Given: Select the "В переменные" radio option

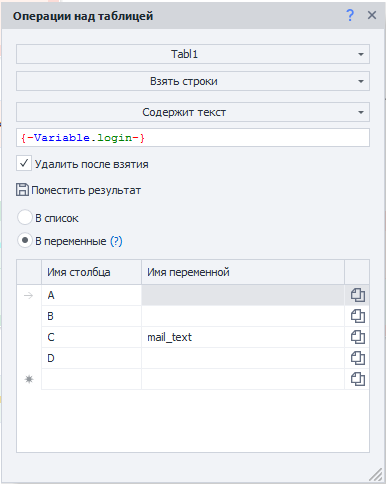Looking at the screenshot, I should click(25, 240).
